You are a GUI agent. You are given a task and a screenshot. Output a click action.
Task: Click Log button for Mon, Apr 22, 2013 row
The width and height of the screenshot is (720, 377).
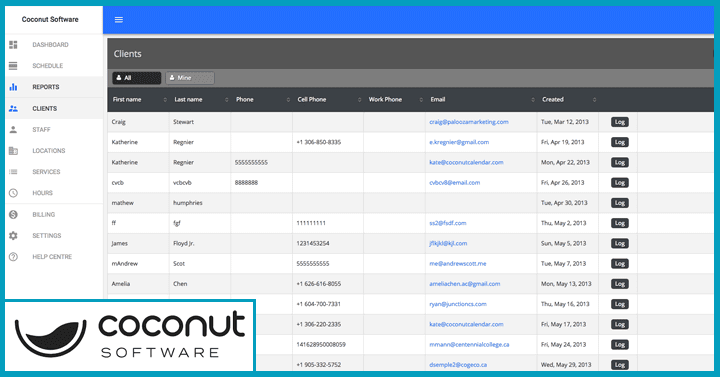(x=619, y=163)
